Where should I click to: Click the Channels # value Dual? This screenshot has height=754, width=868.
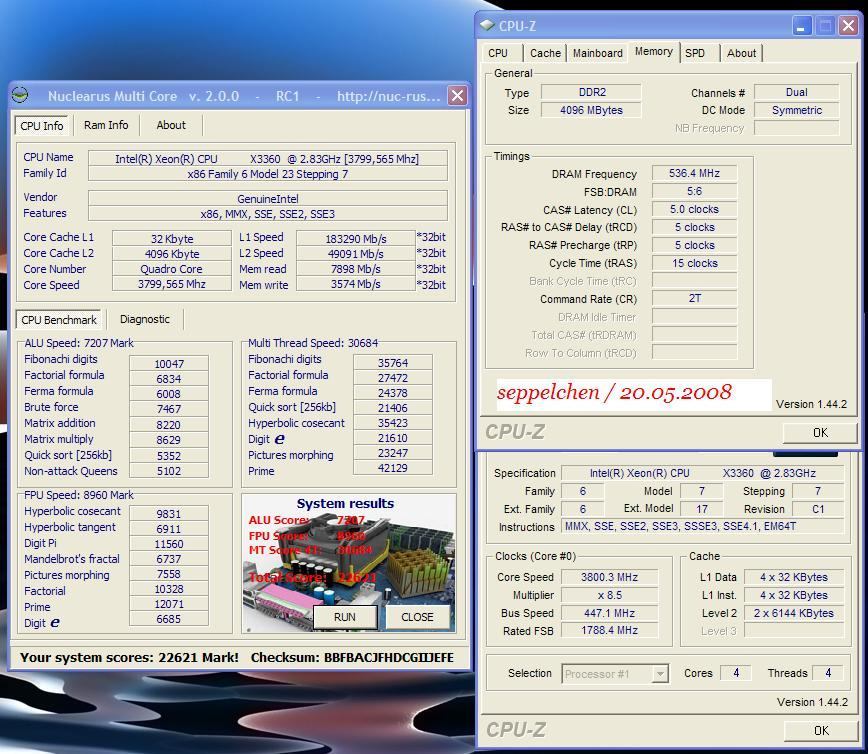tap(797, 92)
